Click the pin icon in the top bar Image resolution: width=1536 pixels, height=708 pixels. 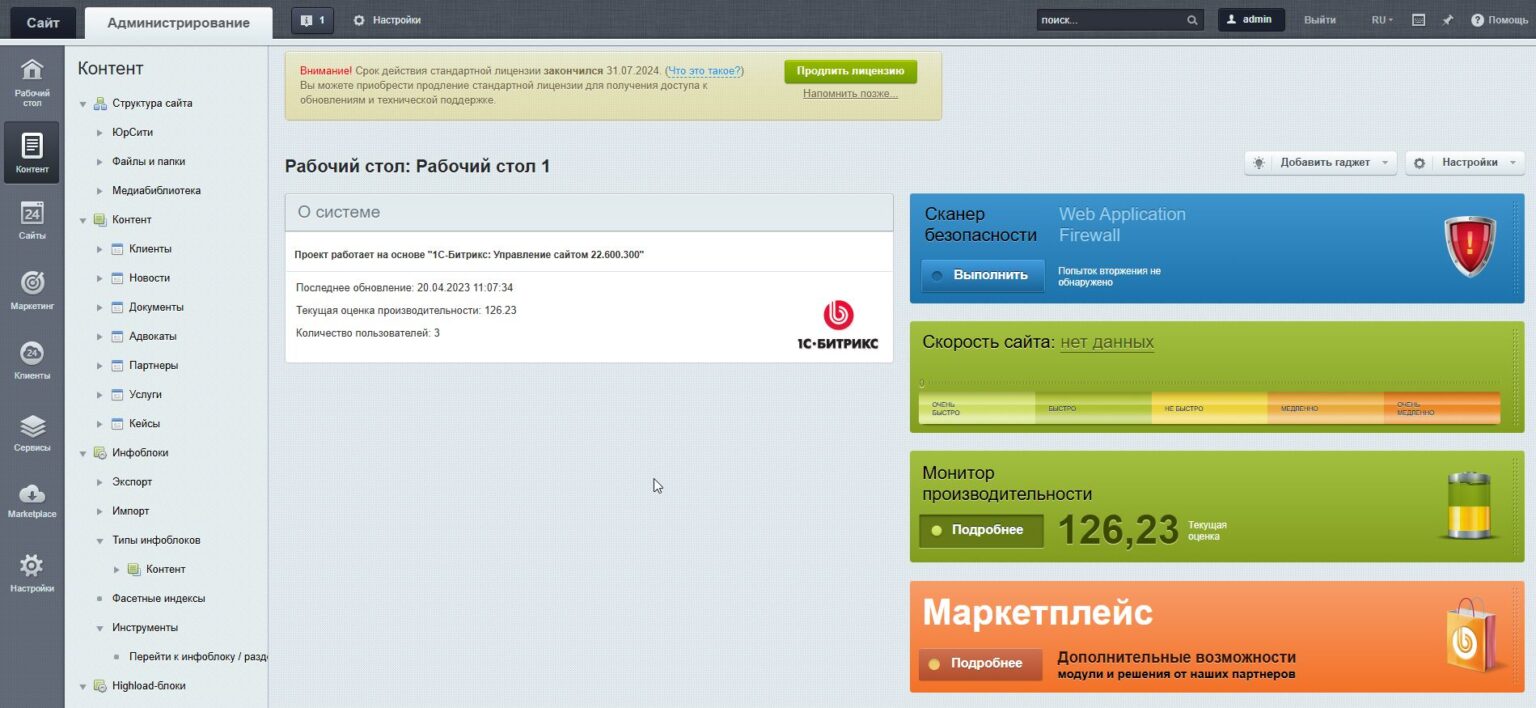point(1447,20)
